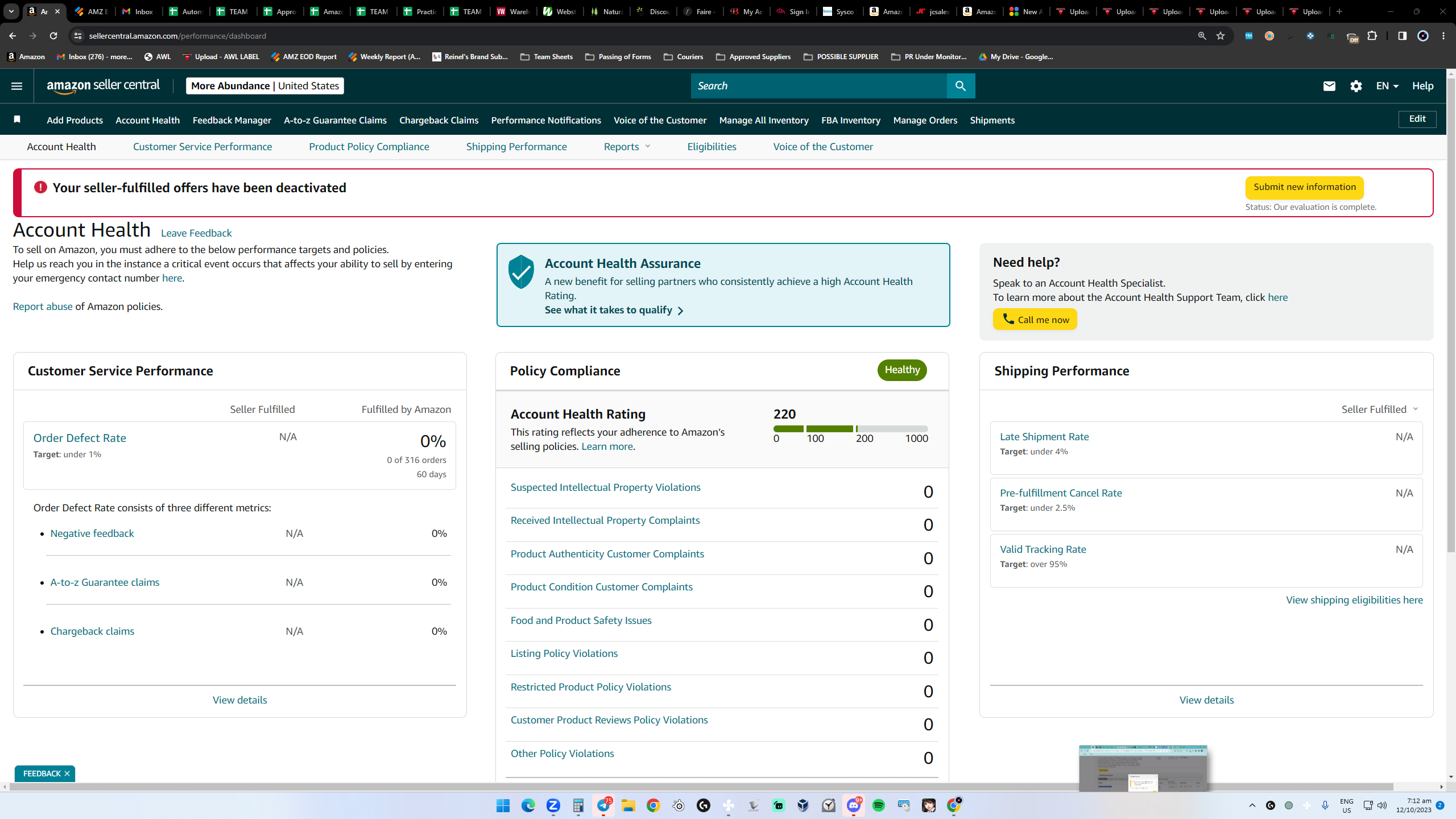The height and width of the screenshot is (819, 1456).
Task: Open the Customer Service Performance tab
Action: click(202, 147)
